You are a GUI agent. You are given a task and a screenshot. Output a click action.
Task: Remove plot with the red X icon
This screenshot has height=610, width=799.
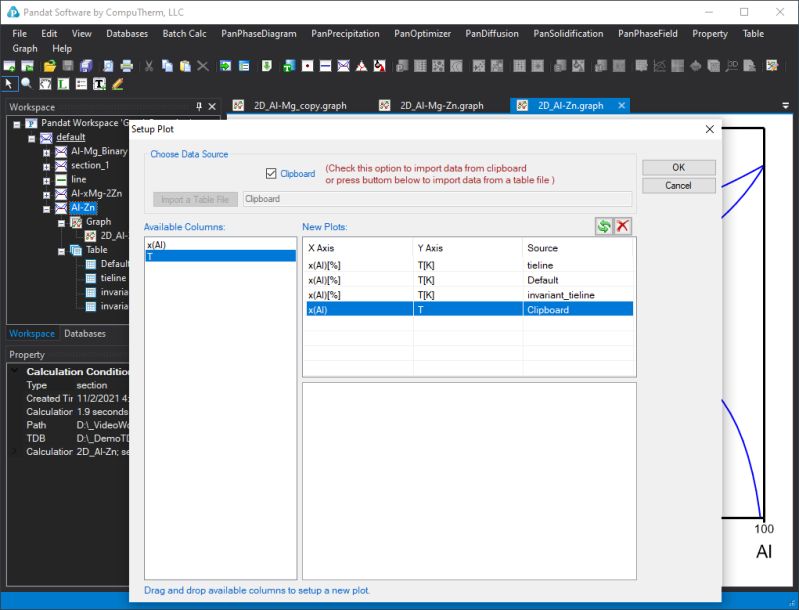[x=623, y=226]
